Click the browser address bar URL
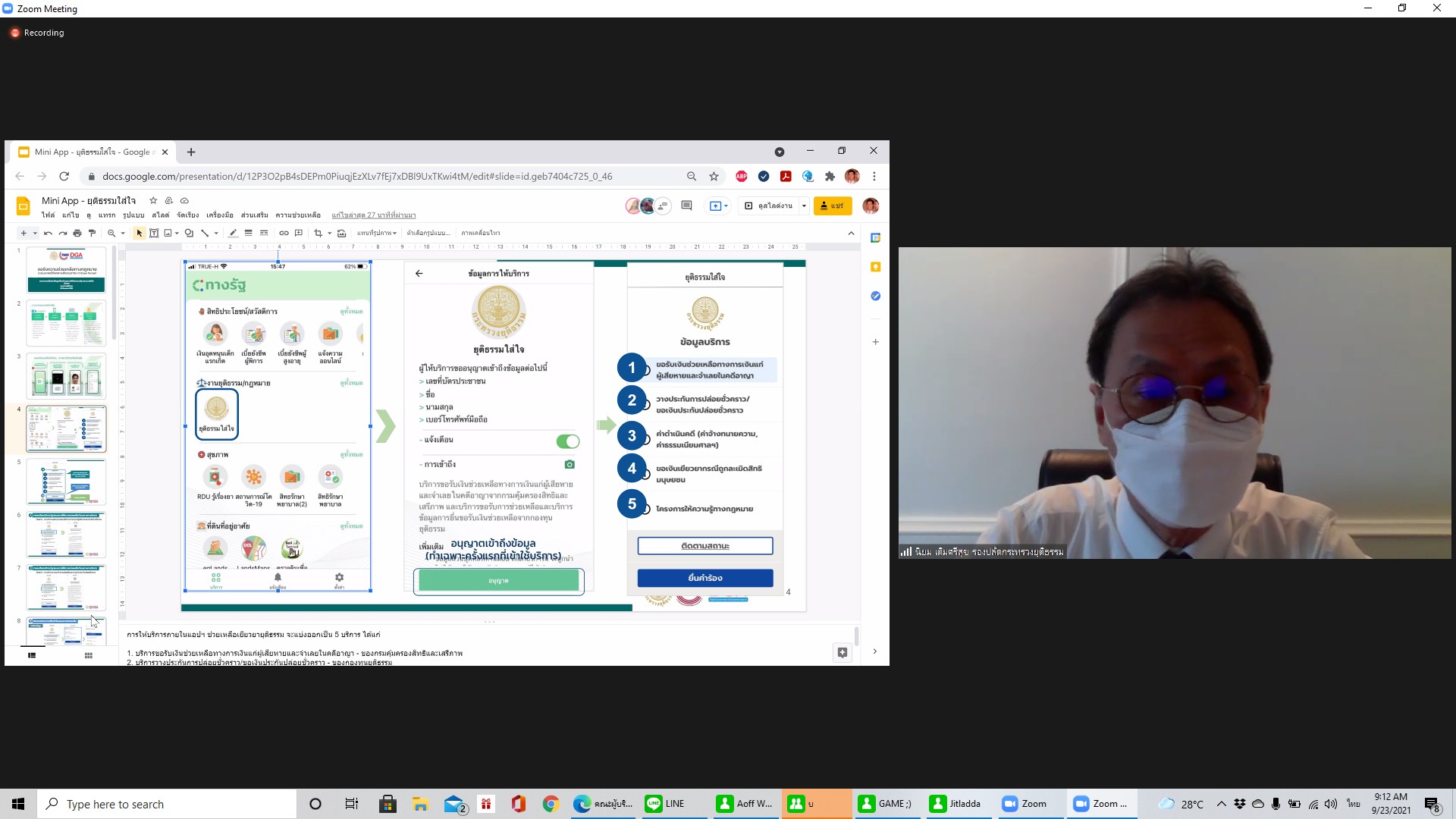This screenshot has height=819, width=1456. click(x=357, y=176)
